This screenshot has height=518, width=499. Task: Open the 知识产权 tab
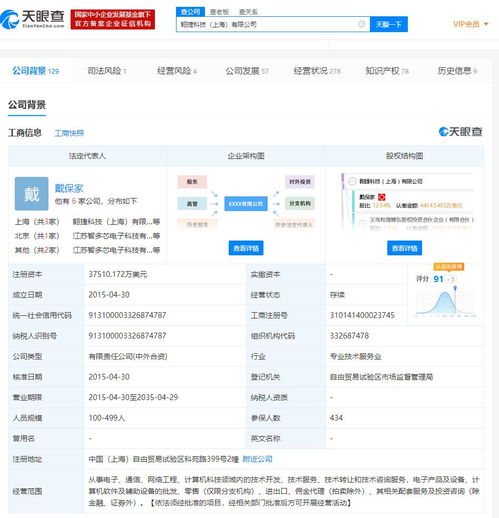[387, 71]
